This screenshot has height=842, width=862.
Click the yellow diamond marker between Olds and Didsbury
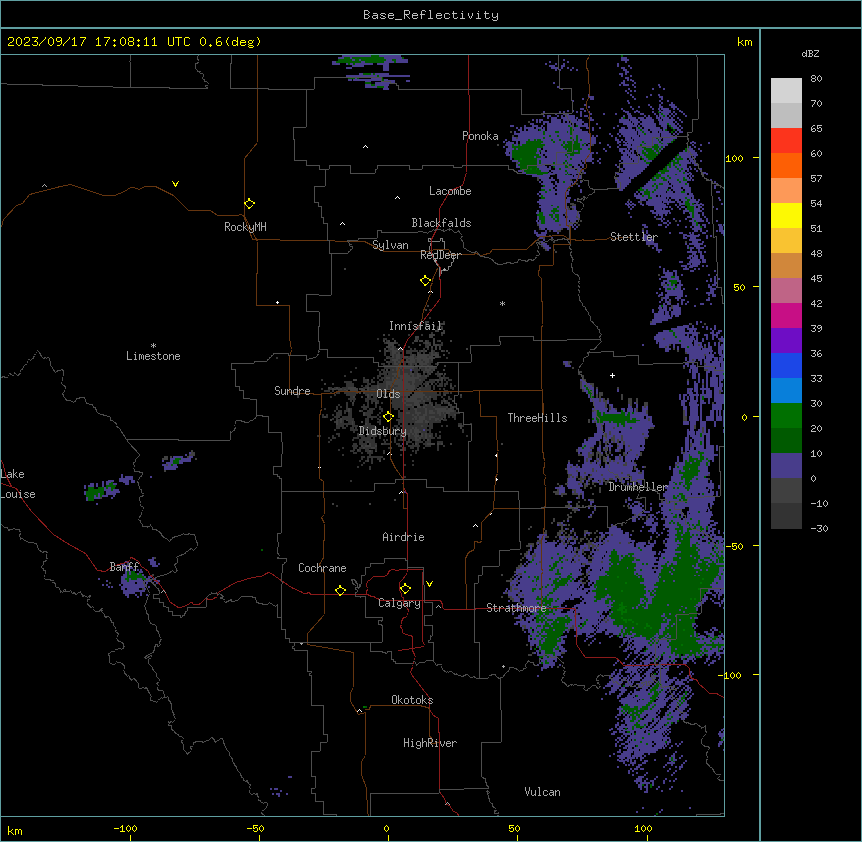point(388,417)
